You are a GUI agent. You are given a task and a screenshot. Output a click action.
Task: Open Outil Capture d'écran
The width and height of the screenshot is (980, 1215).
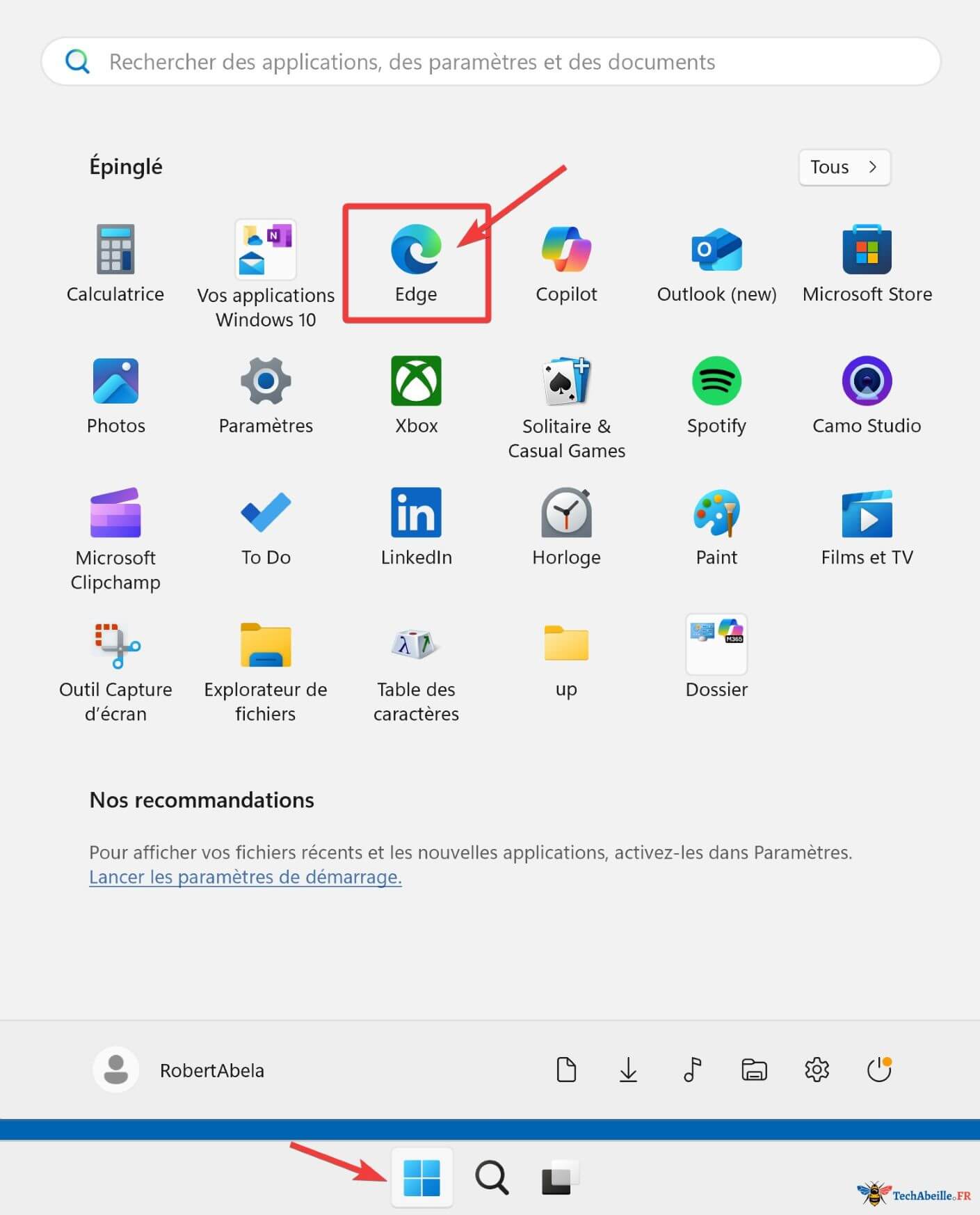pos(115,672)
